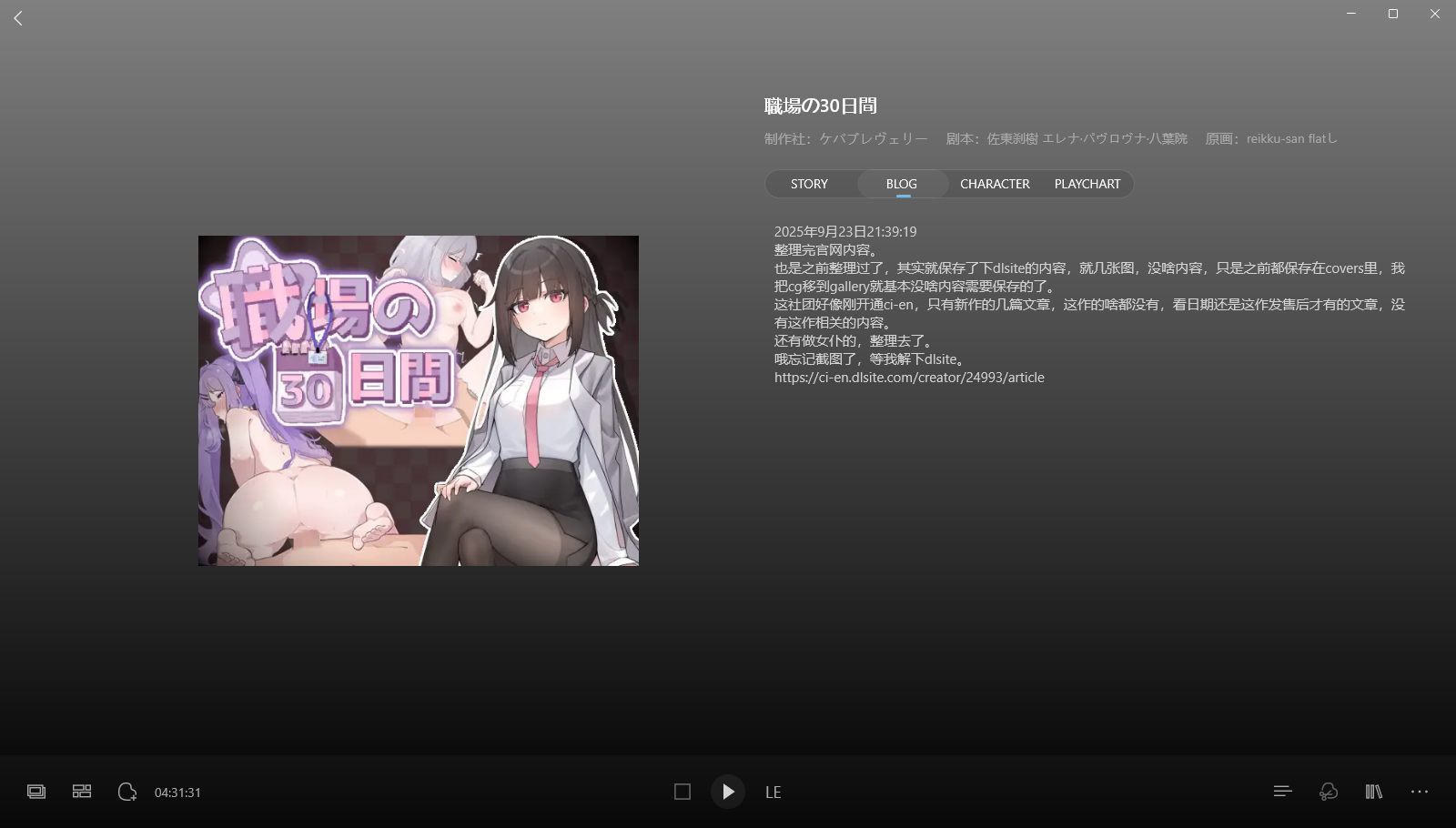Viewport: 1456px width, 828px height.
Task: Open the library books icon
Action: pos(1374,792)
